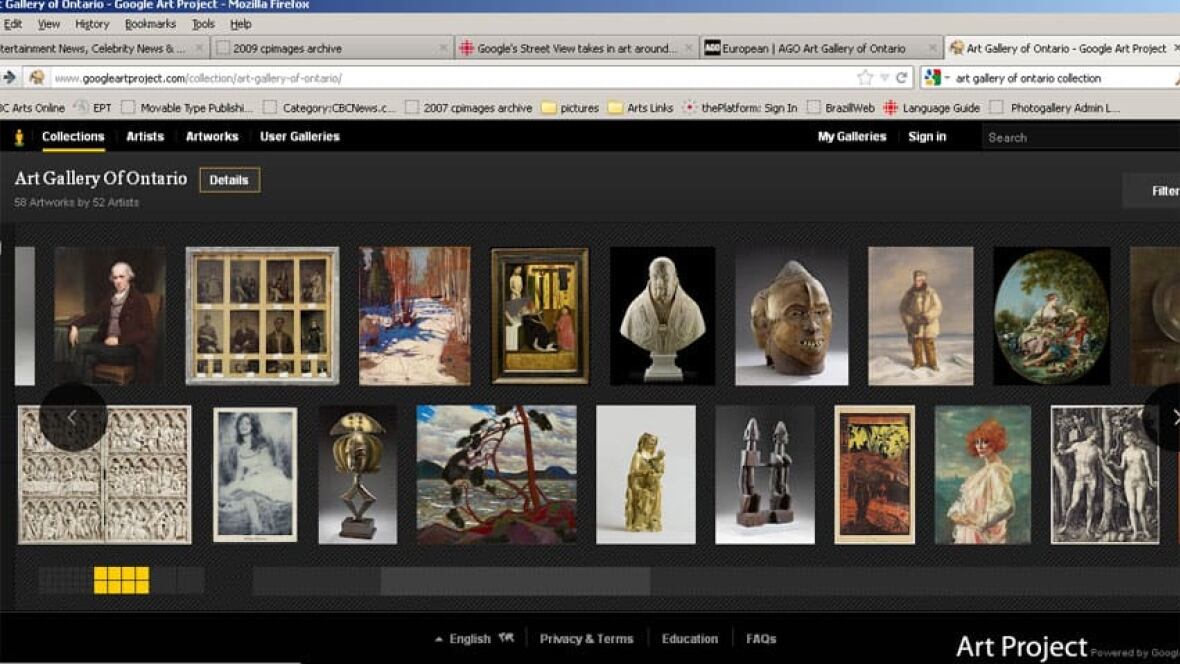Open My Galleries
Screen dimensions: 1180x664
click(852, 137)
